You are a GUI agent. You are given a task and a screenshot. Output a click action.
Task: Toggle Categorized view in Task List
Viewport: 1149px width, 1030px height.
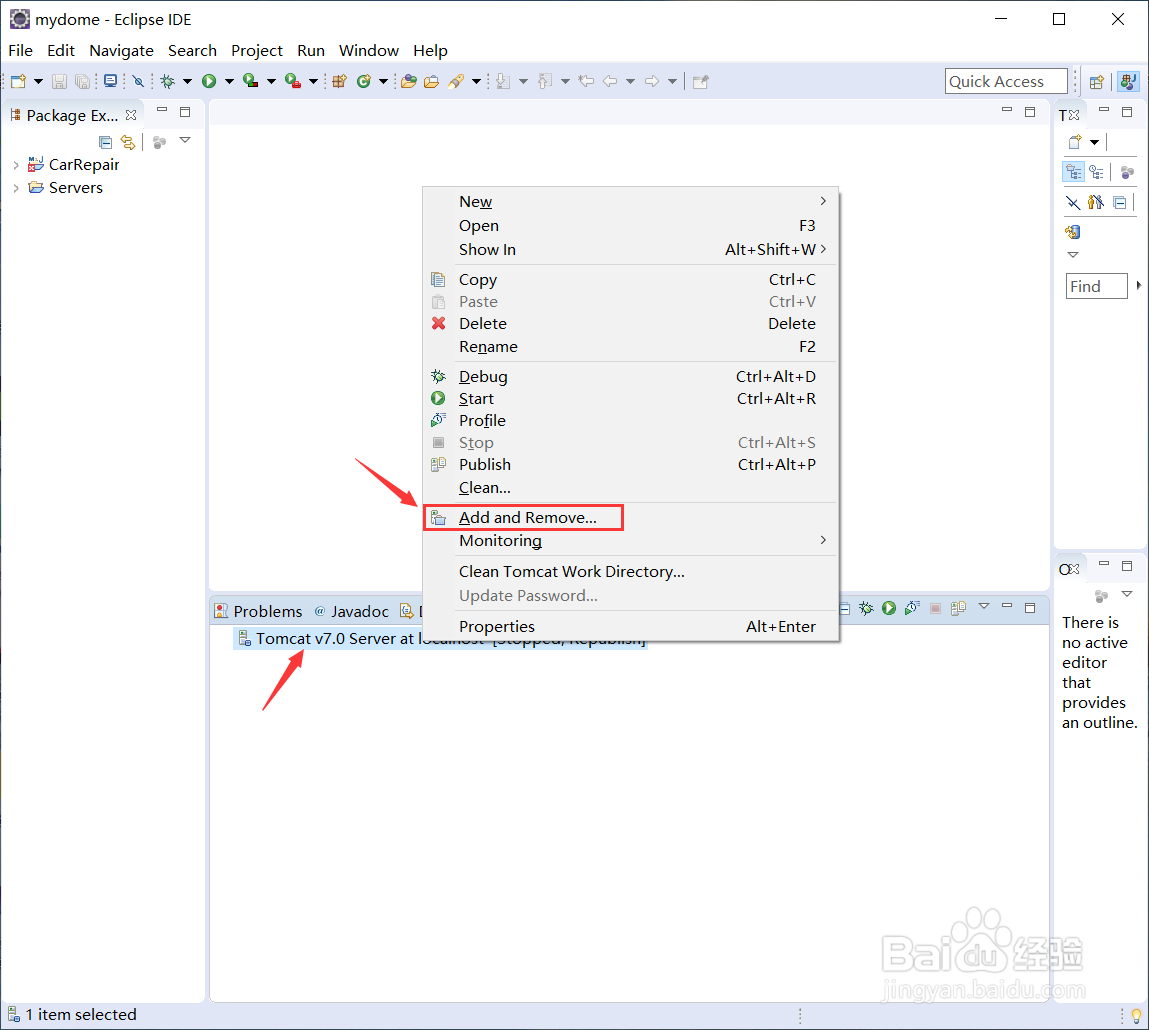tap(1074, 172)
